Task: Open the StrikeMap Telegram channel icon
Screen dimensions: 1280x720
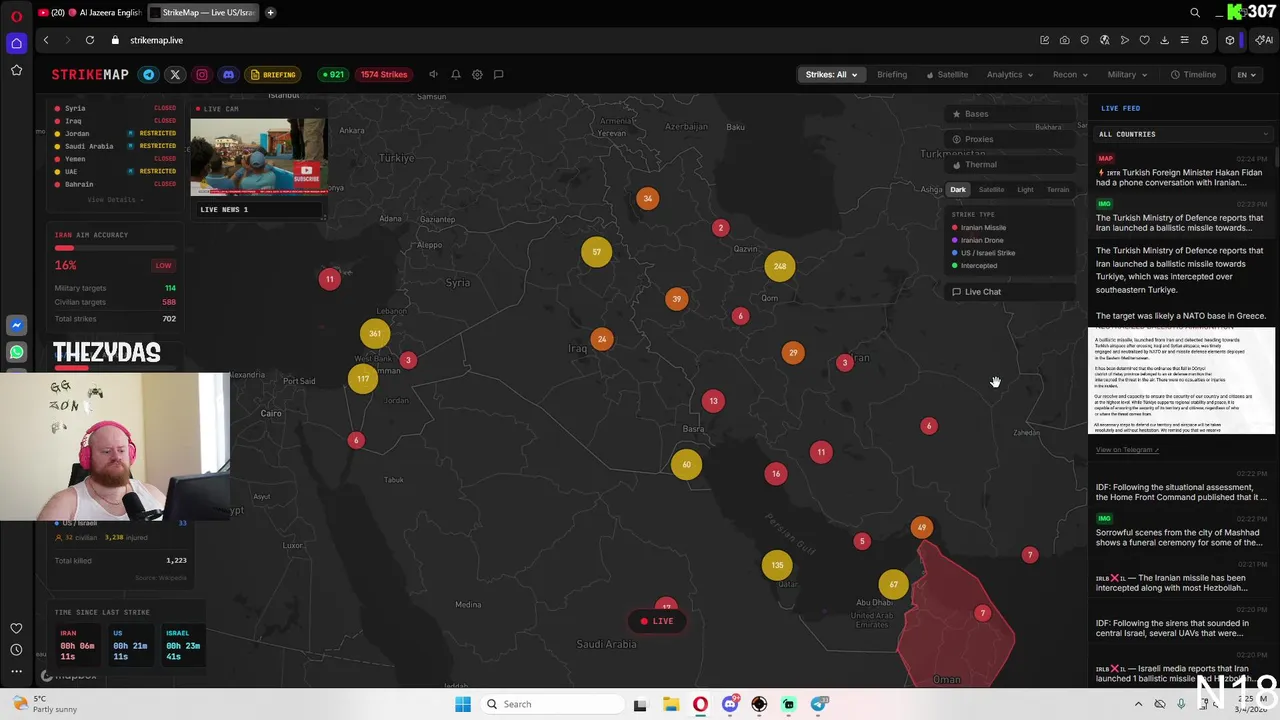Action: 149,74
